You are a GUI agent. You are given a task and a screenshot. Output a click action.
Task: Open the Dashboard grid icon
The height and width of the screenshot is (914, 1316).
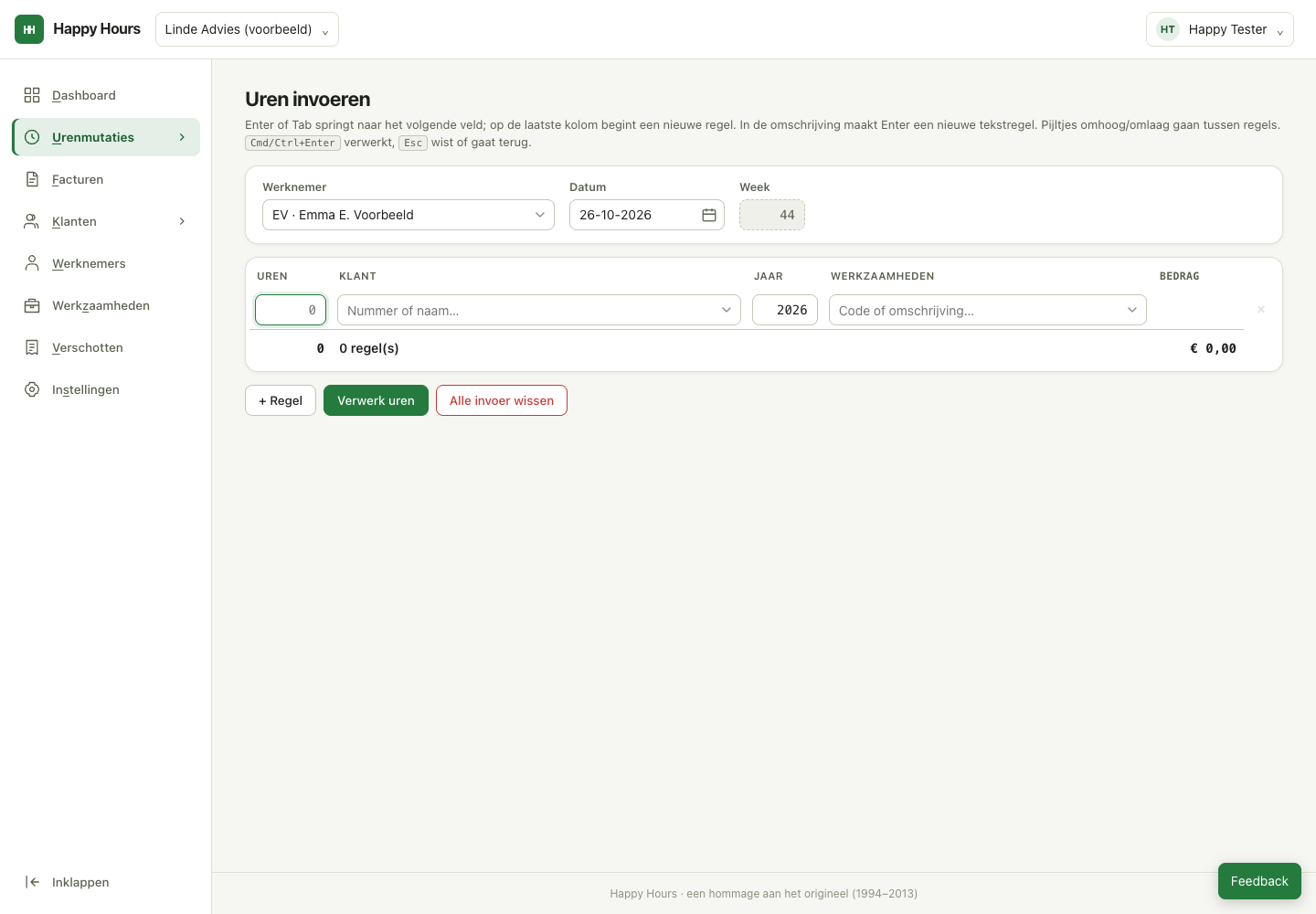coord(32,95)
